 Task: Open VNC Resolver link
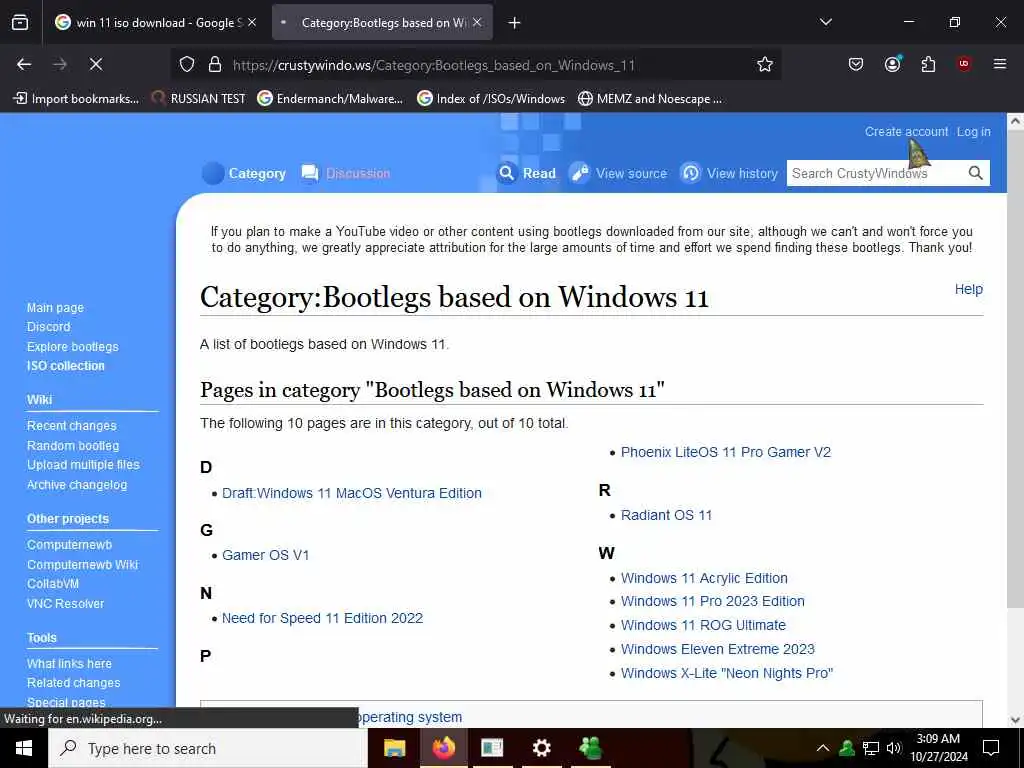pyautogui.click(x=65, y=603)
